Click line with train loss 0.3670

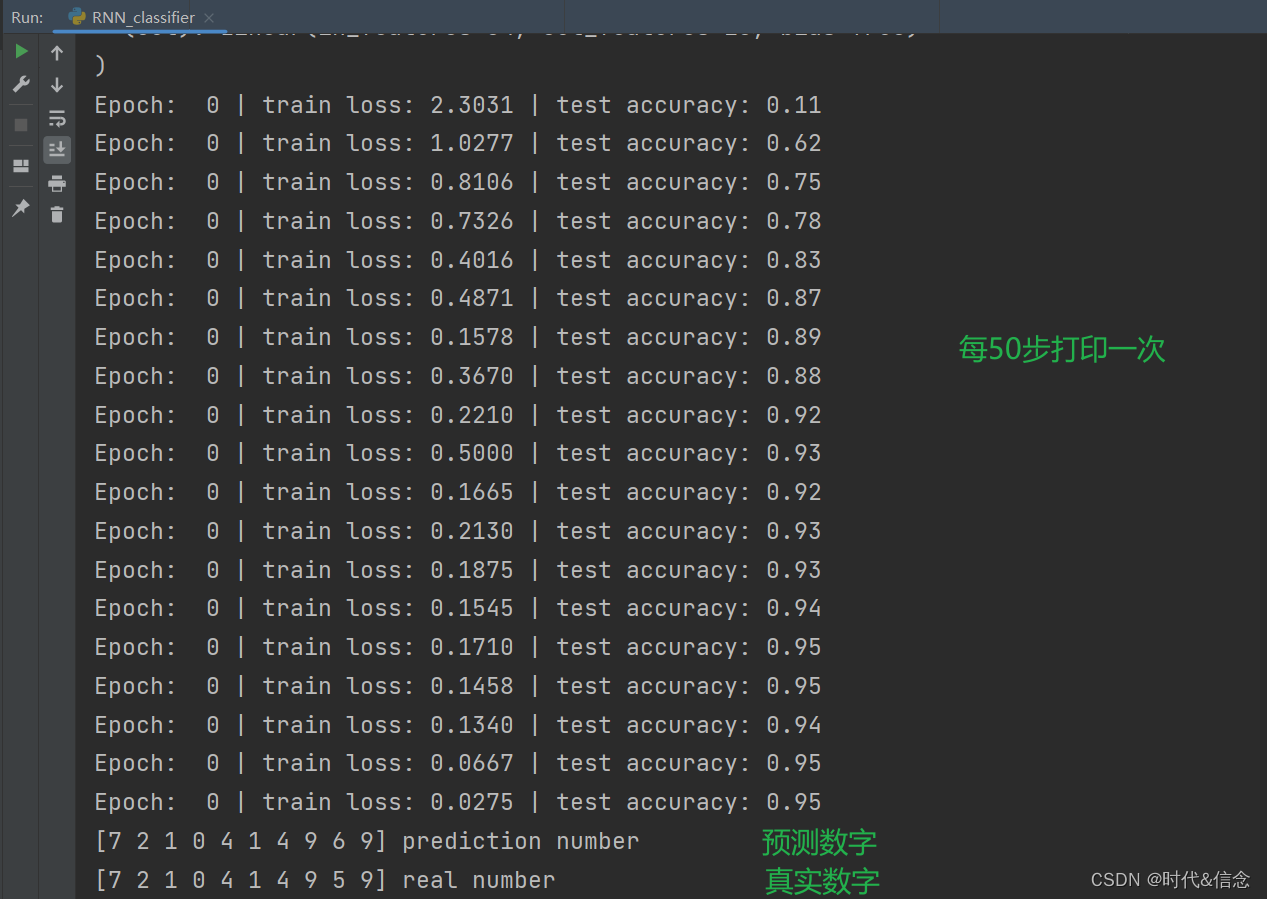click(458, 376)
